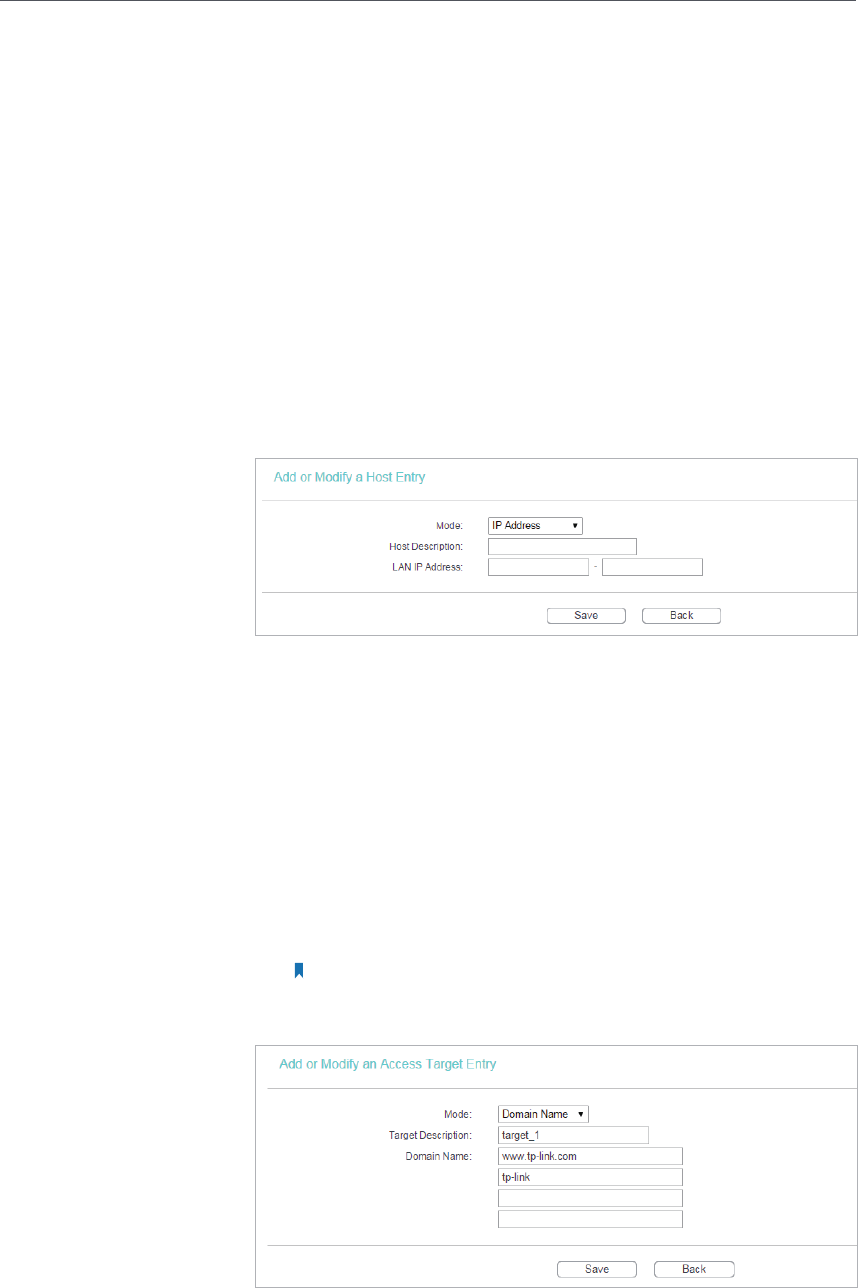Click the Add or Modify a Host Entry heading

click(x=350, y=477)
